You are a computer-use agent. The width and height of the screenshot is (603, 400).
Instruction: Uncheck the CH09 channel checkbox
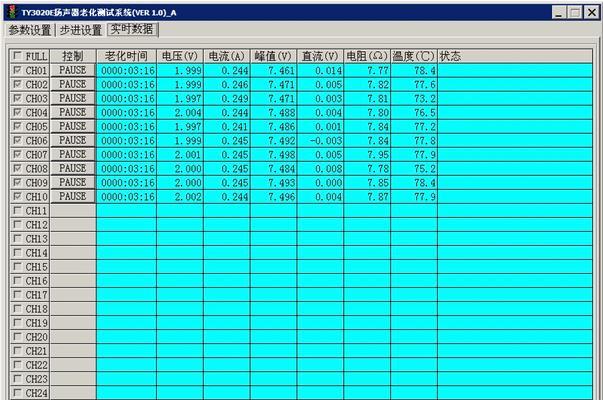pyautogui.click(x=17, y=182)
